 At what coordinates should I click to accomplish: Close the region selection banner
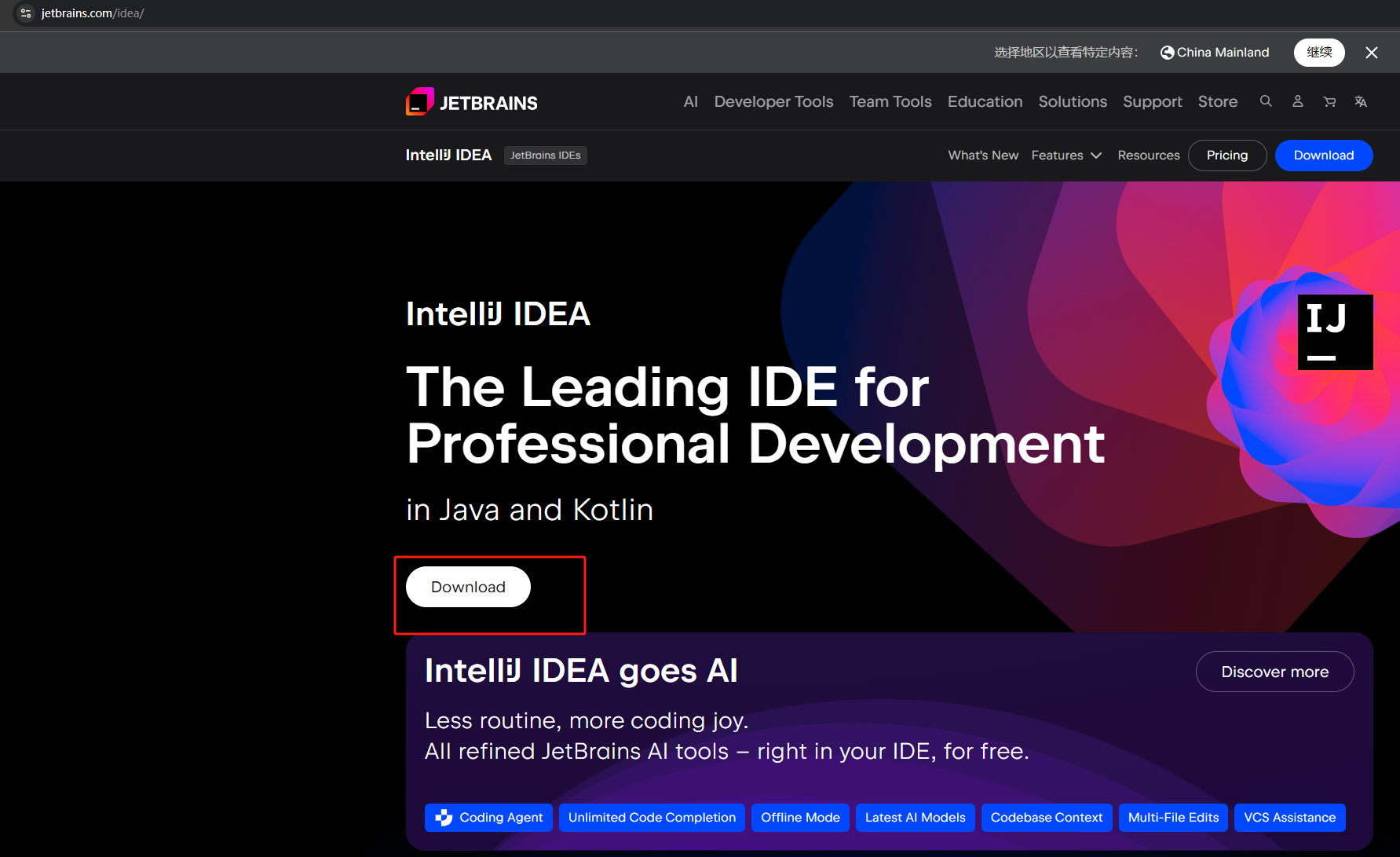[x=1372, y=53]
